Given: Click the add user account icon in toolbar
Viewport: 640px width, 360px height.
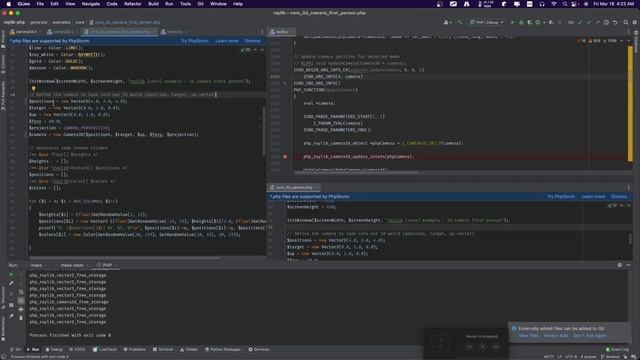Looking at the screenshot, I should click(x=447, y=22).
